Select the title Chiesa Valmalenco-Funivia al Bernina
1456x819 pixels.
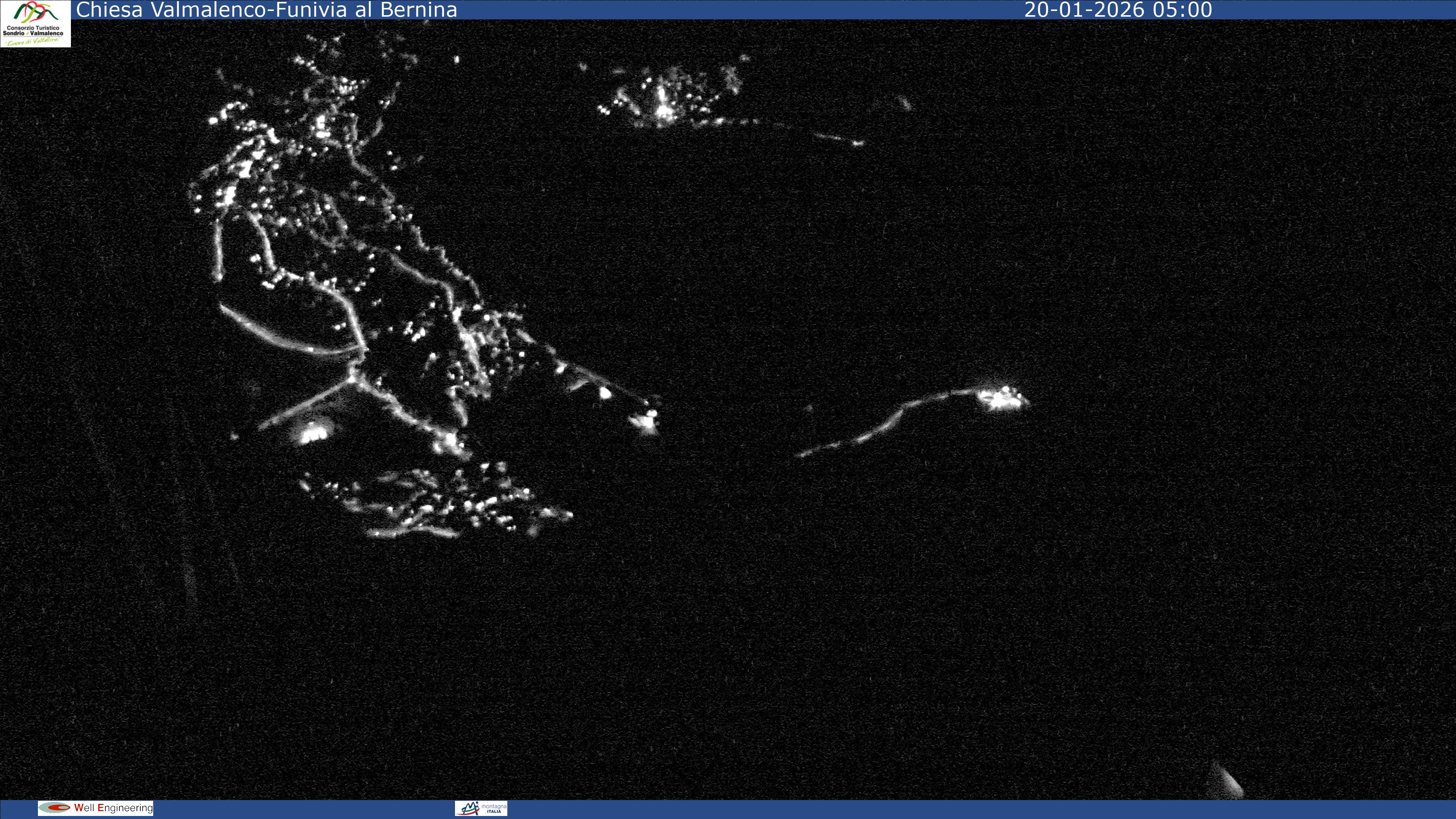tap(266, 10)
